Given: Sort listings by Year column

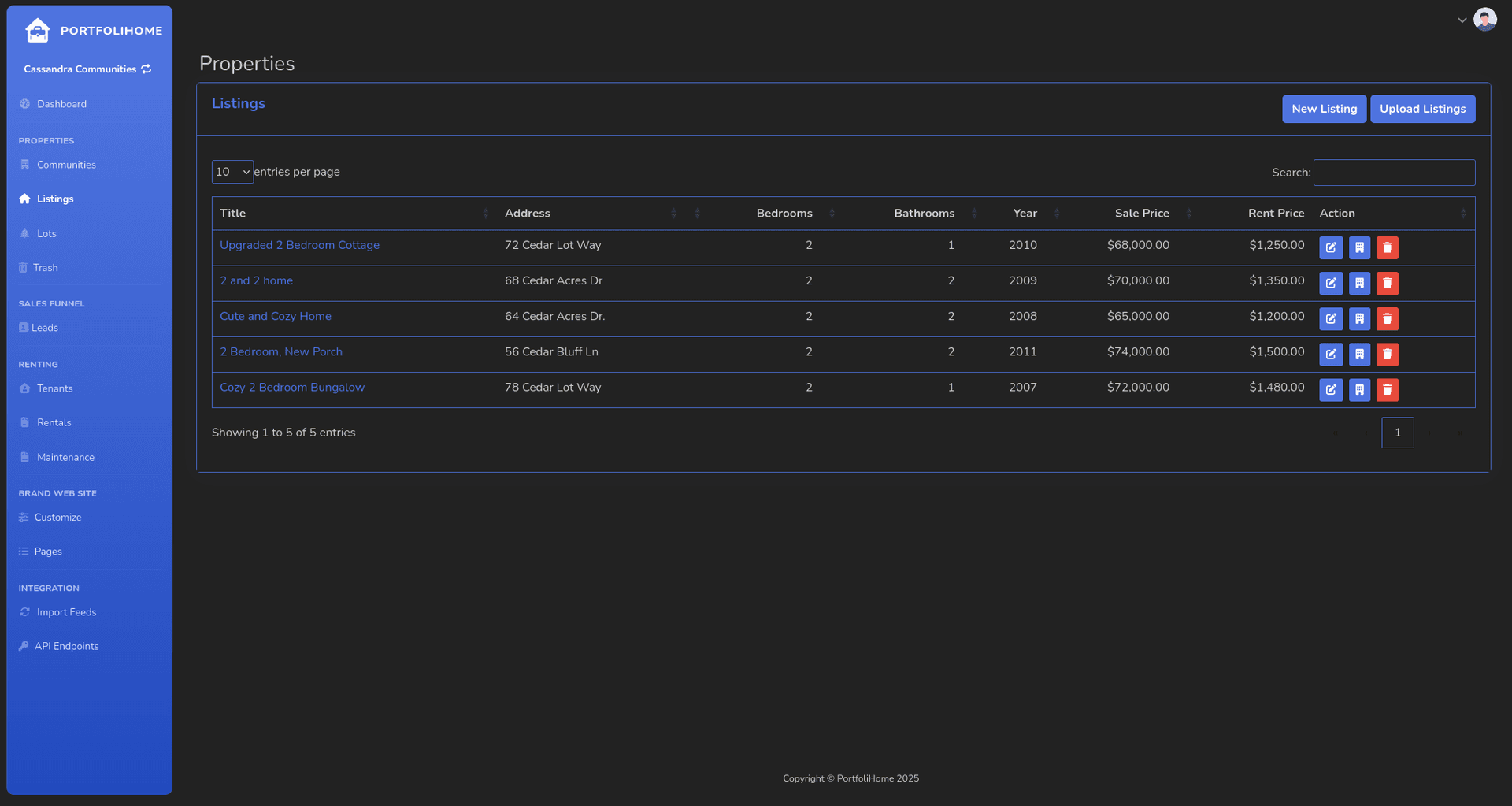Looking at the screenshot, I should (x=1025, y=214).
